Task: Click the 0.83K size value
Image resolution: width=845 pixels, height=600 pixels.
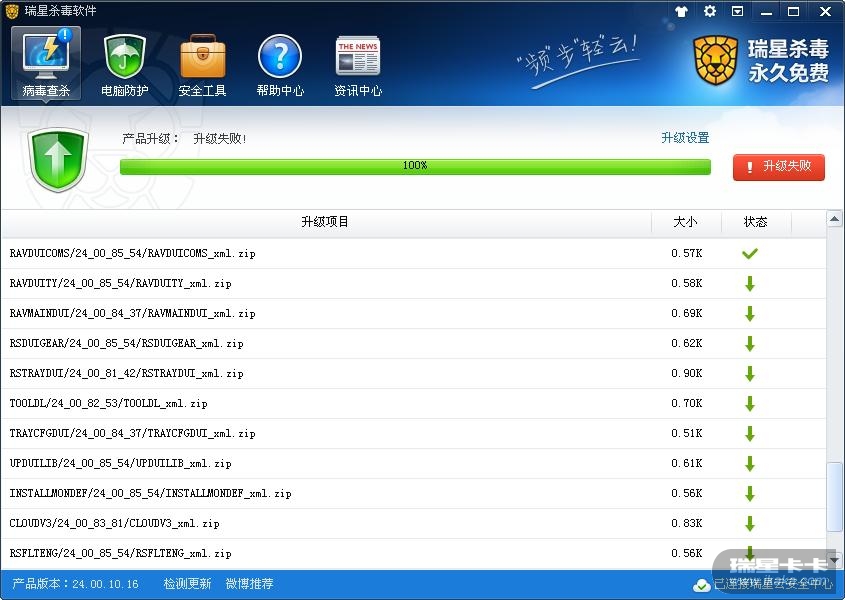Action: [687, 523]
